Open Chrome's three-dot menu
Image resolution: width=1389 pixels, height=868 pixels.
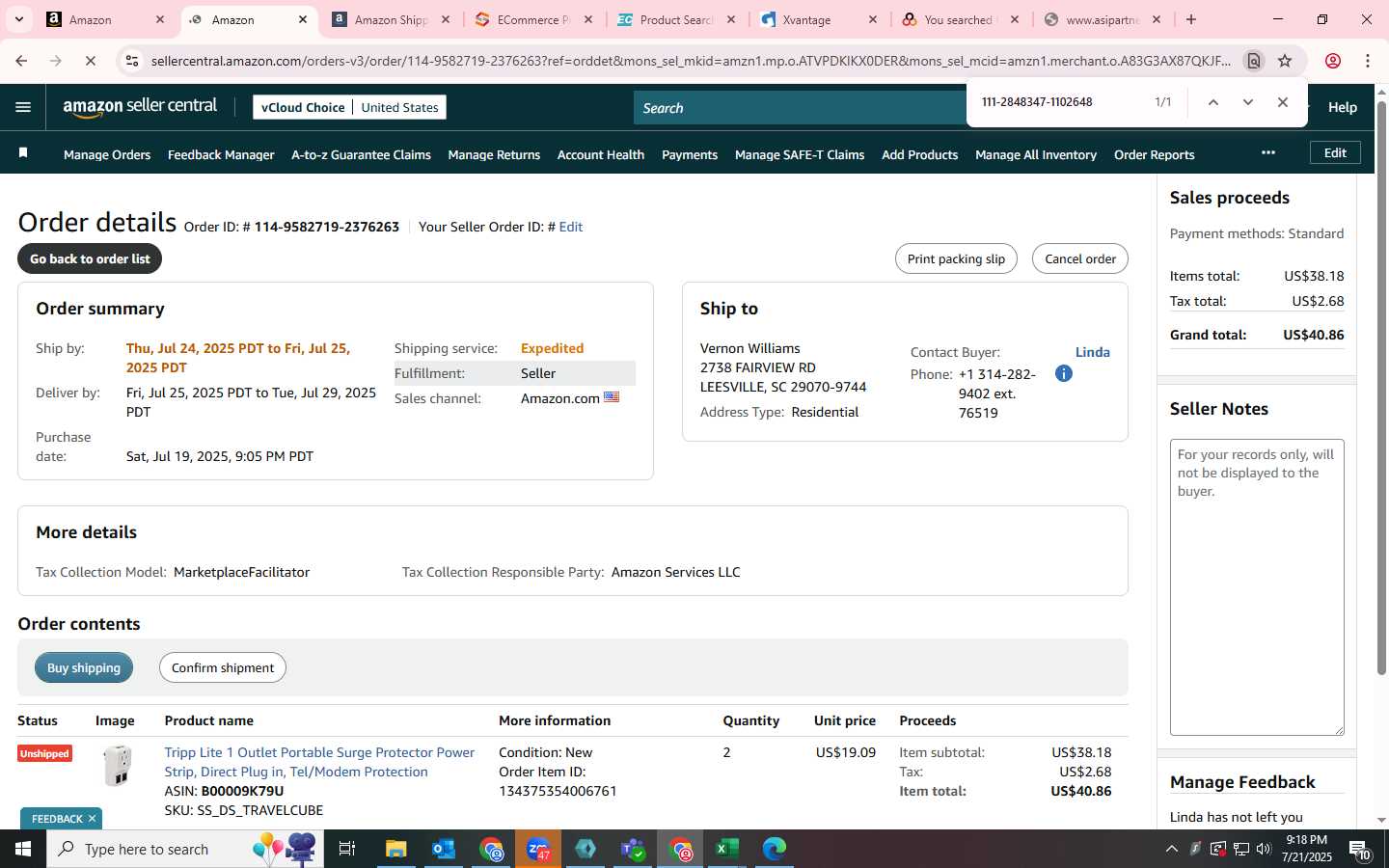click(x=1367, y=61)
